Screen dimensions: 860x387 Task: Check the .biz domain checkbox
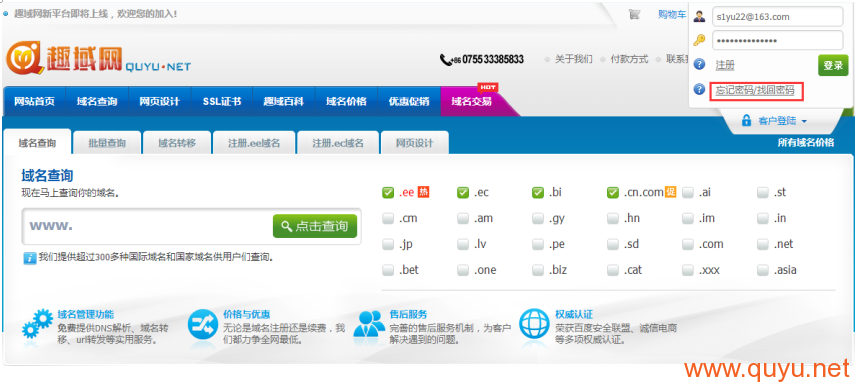point(538,270)
